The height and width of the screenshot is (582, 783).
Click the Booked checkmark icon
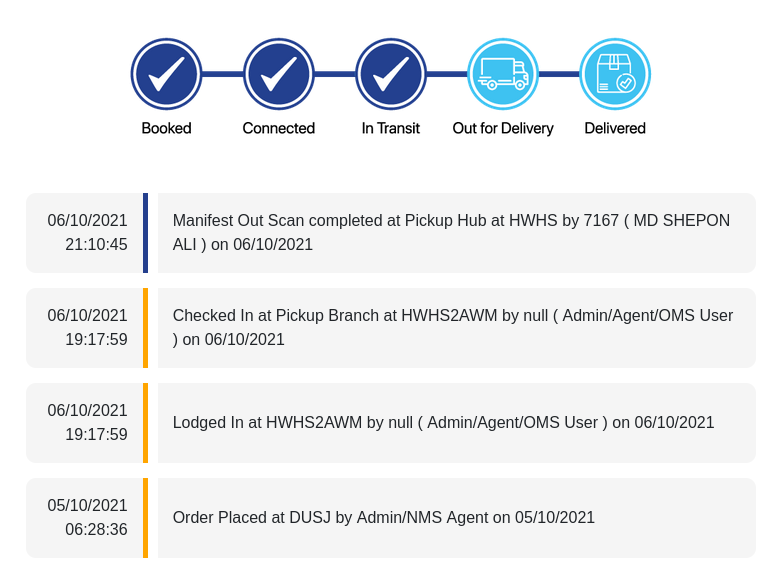[166, 74]
